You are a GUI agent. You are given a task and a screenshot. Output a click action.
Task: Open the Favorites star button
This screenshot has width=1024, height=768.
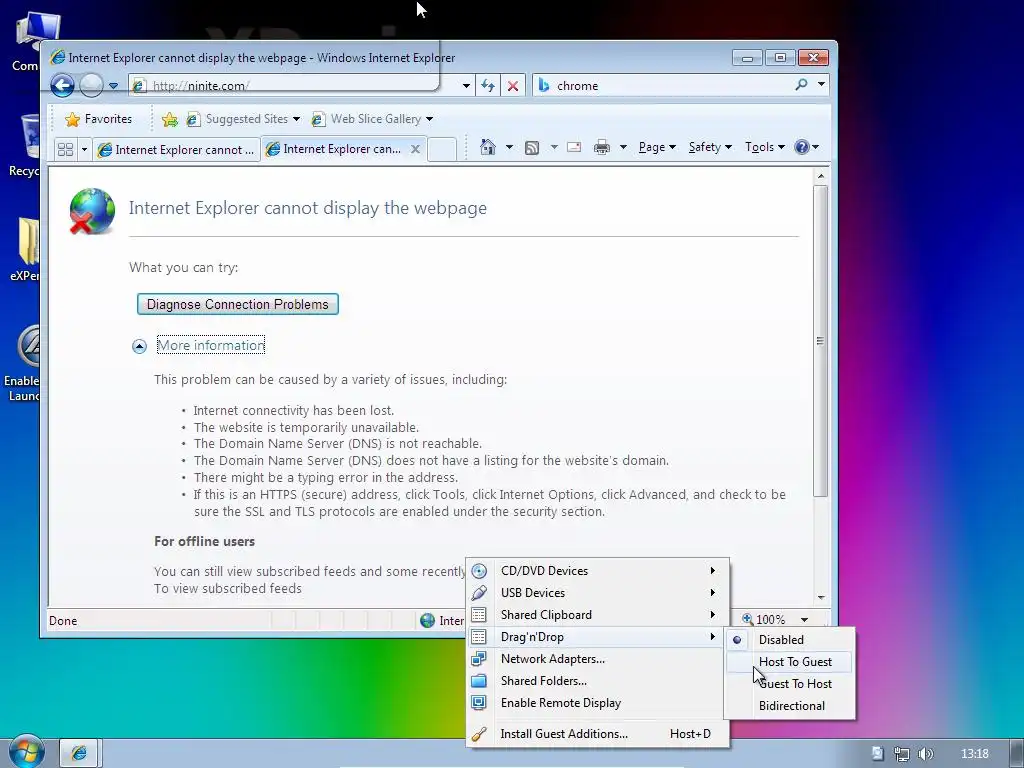coord(99,119)
